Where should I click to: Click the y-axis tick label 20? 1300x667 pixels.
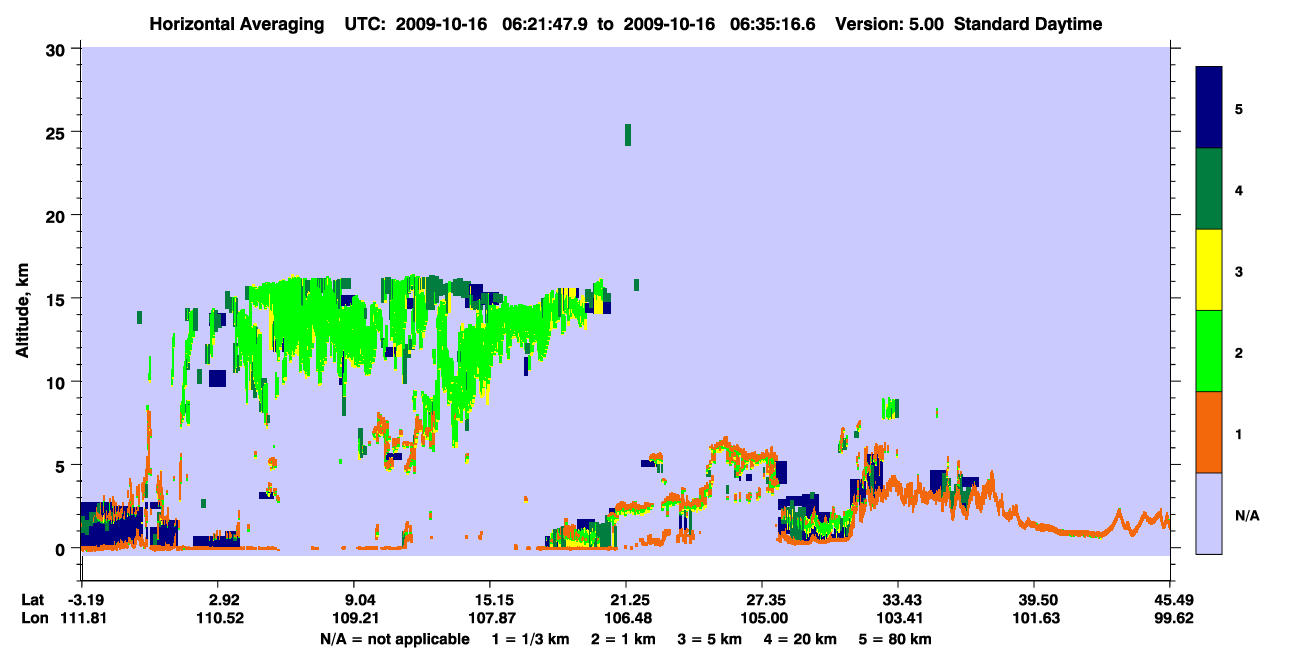point(58,215)
